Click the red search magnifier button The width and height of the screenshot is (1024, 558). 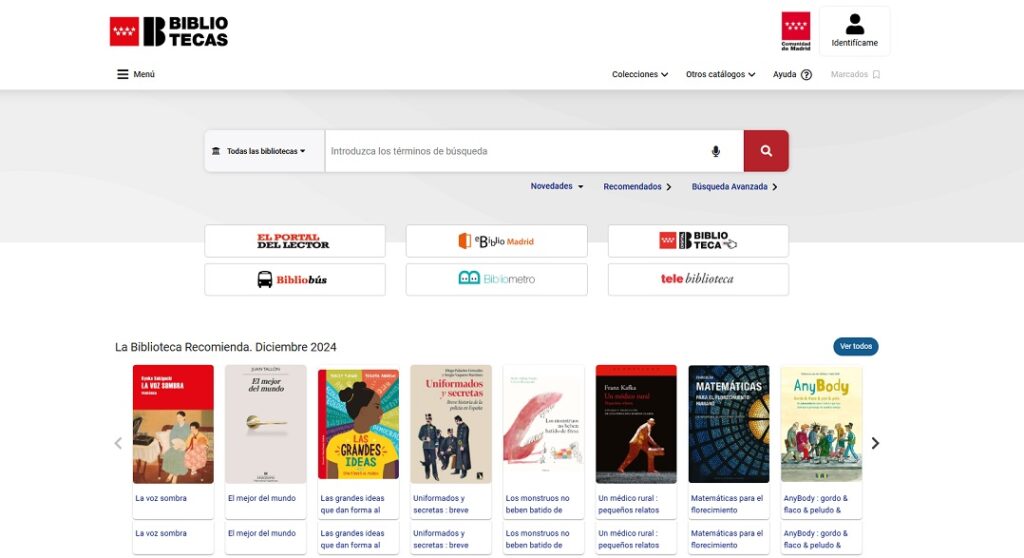point(766,151)
